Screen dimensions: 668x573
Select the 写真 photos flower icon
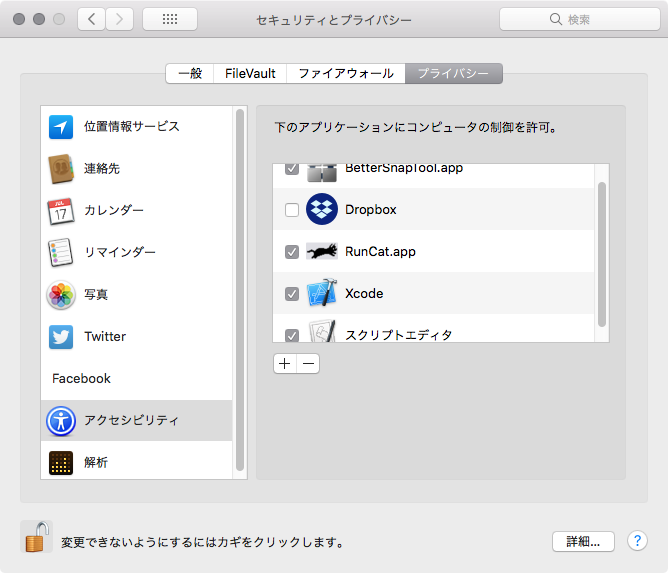[61, 295]
